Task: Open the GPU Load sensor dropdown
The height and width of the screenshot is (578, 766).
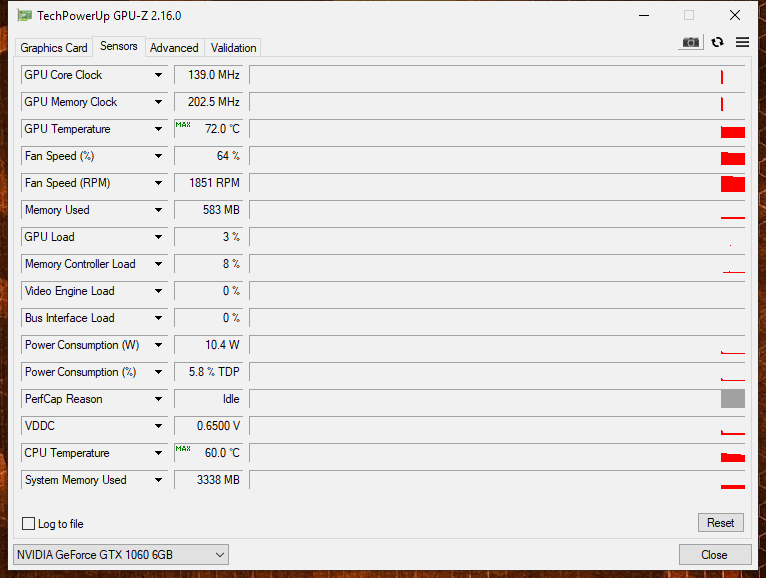Action: 158,237
